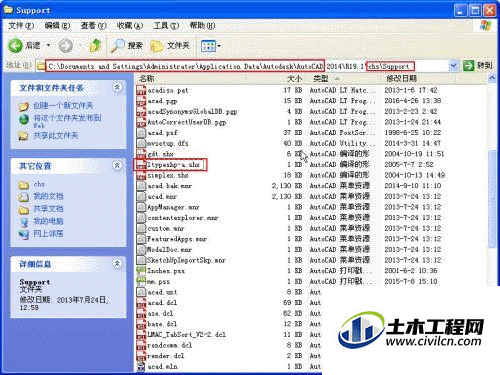Select the Inches.pss file icon

[141, 271]
